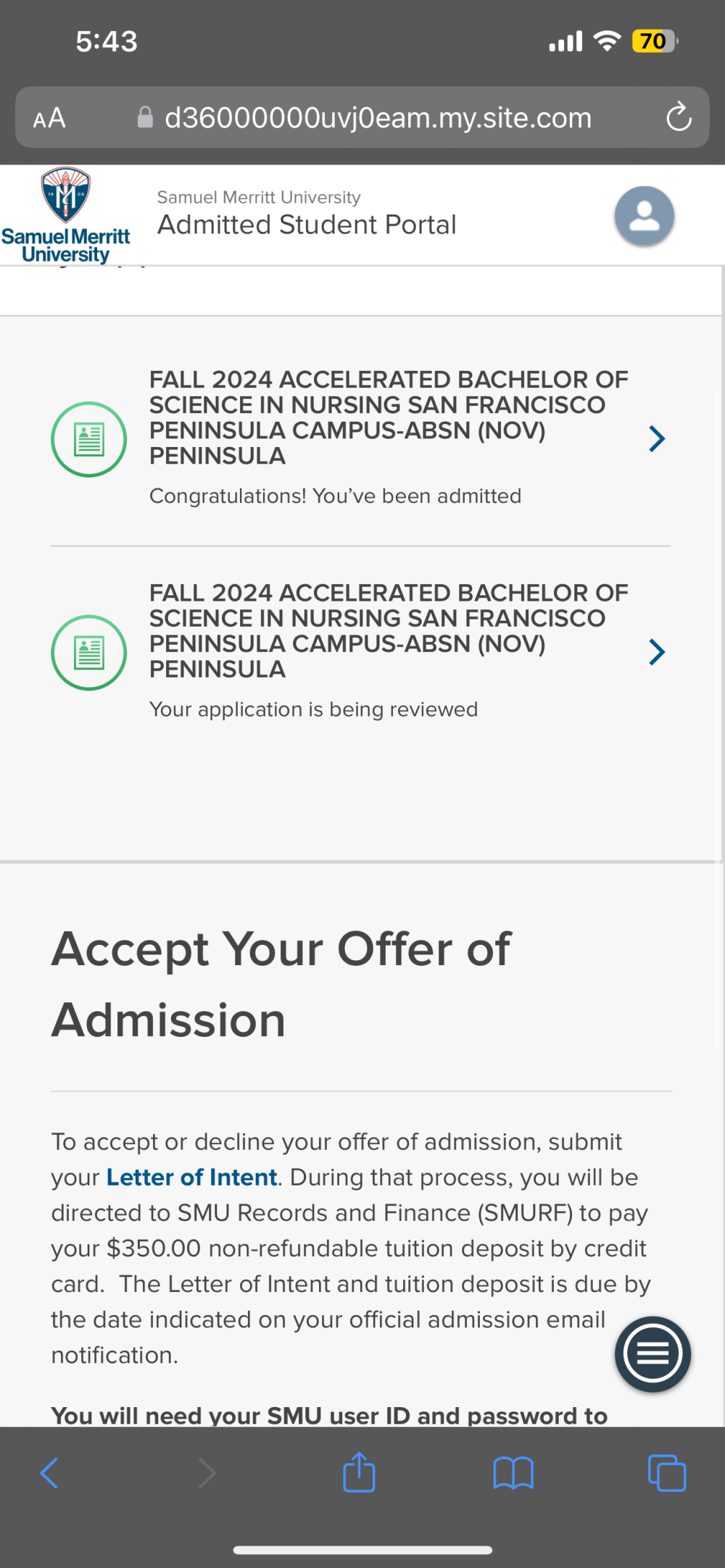Click the Letter of Intent link
This screenshot has width=725, height=1568.
pos(192,1177)
